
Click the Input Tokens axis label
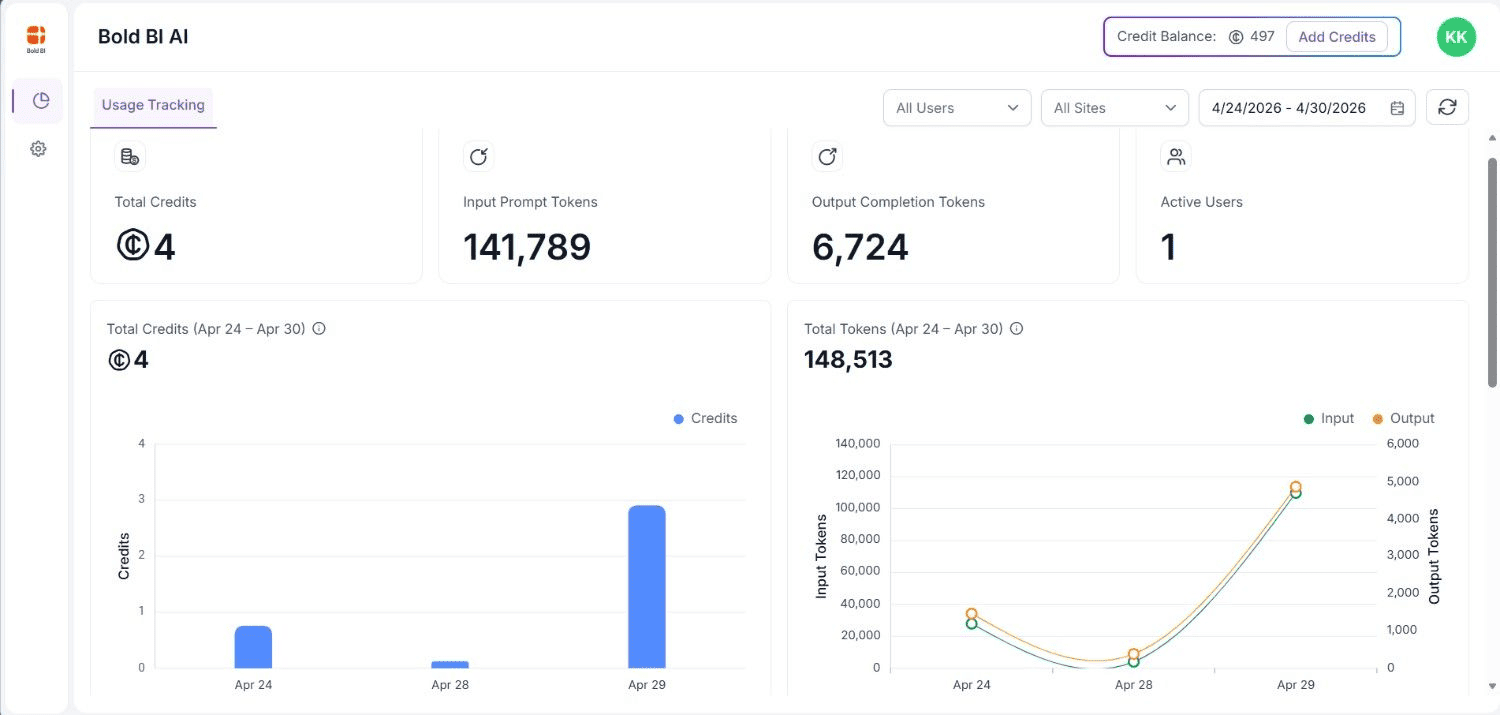click(x=822, y=556)
